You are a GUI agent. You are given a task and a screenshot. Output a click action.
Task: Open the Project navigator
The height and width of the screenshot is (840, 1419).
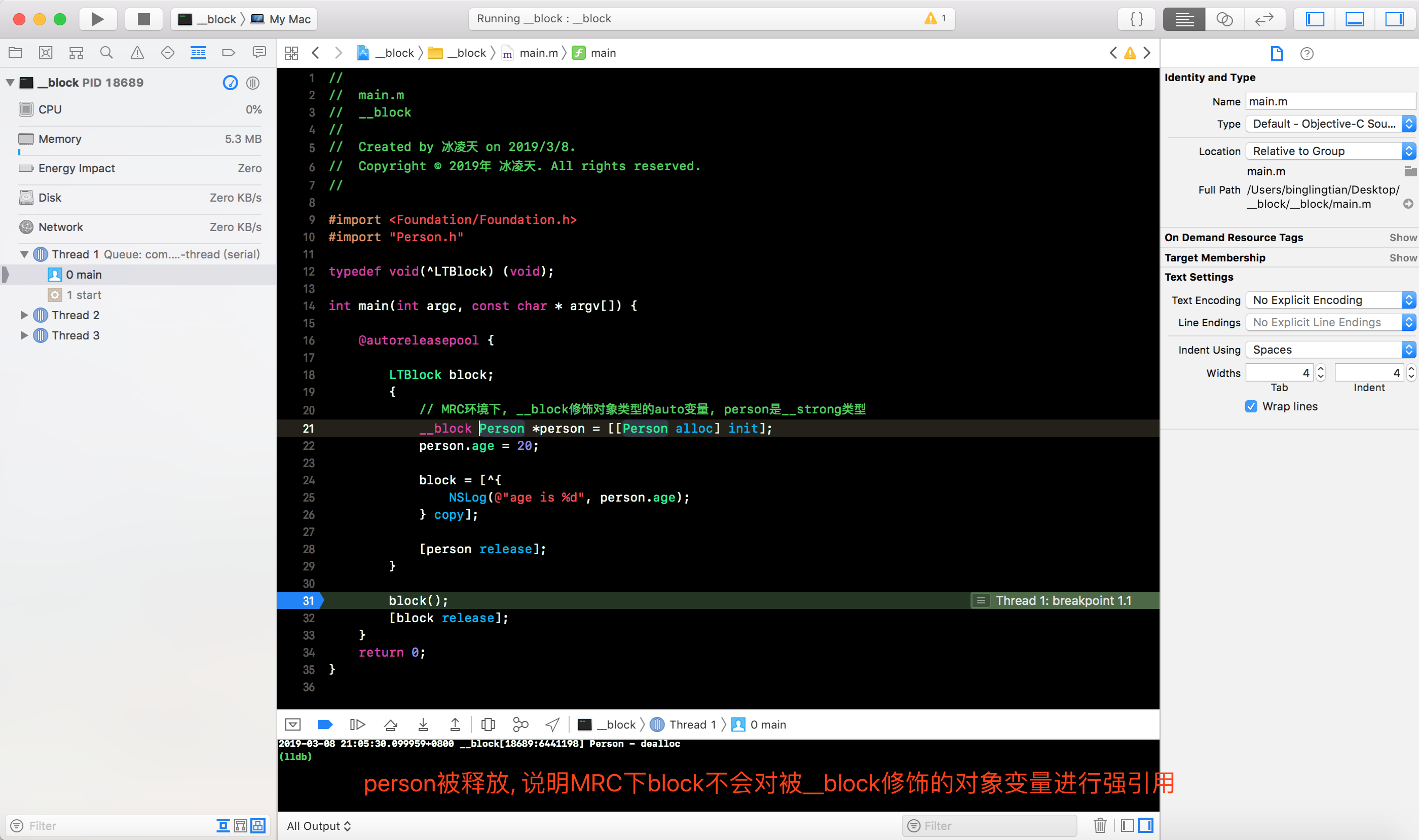[15, 53]
